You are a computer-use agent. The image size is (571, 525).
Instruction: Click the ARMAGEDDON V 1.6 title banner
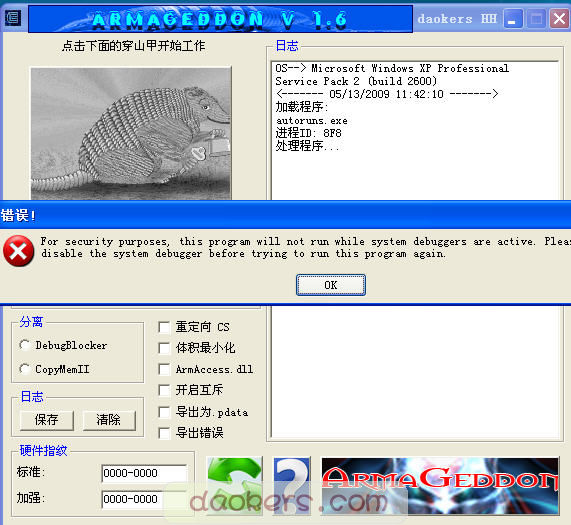(x=220, y=19)
